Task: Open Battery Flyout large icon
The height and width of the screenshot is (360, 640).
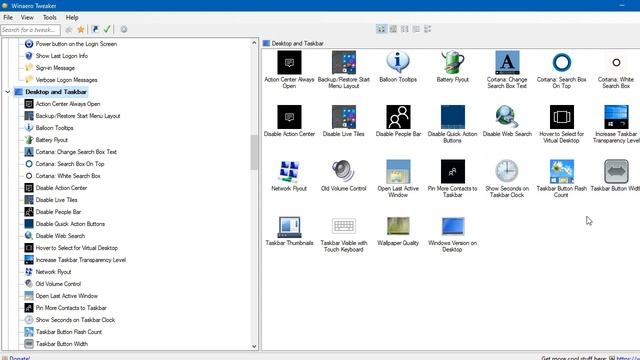Action: (453, 63)
